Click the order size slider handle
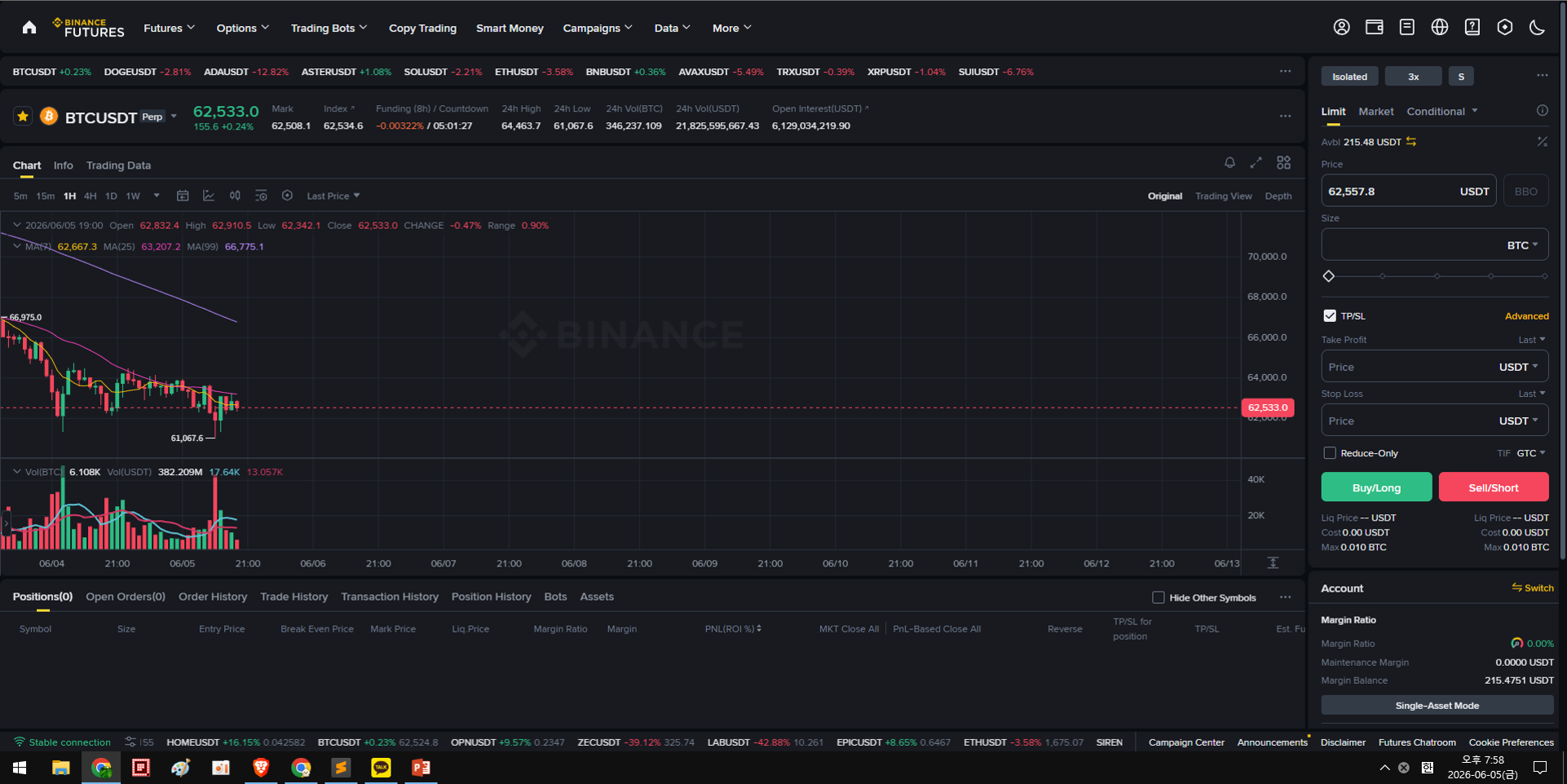Viewport: 1567px width, 784px height. (1329, 276)
